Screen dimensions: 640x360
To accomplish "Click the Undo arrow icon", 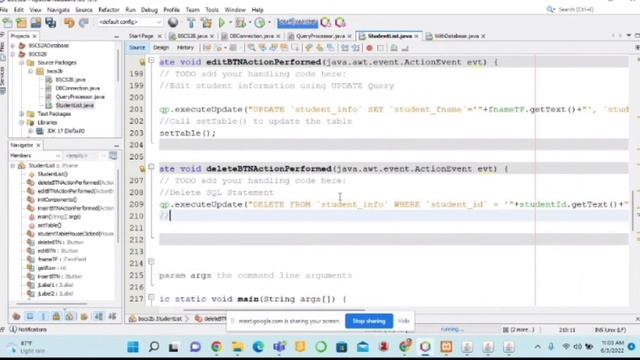I will click(x=69, y=22).
